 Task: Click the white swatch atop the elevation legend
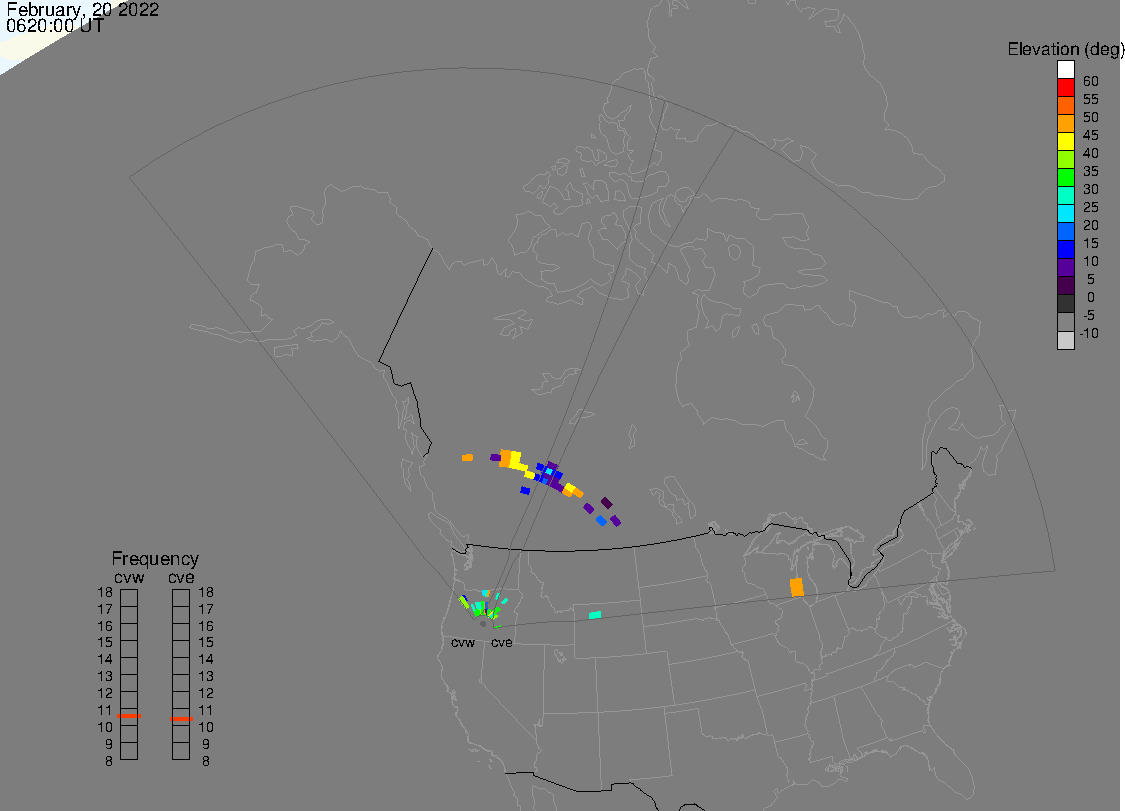pos(1065,70)
